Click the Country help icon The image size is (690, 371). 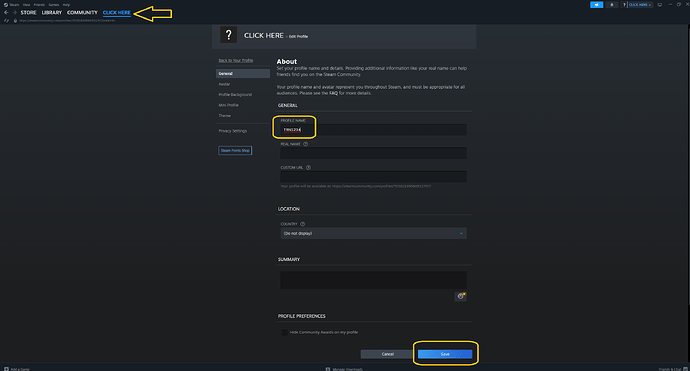pyautogui.click(x=302, y=224)
